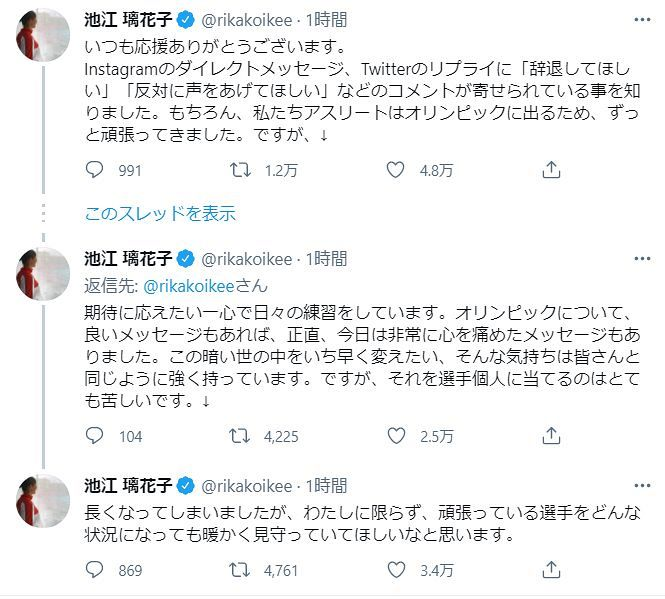Like the first tweet with 4.8万 likes
Viewport: 665px width, 599px height.
click(397, 171)
